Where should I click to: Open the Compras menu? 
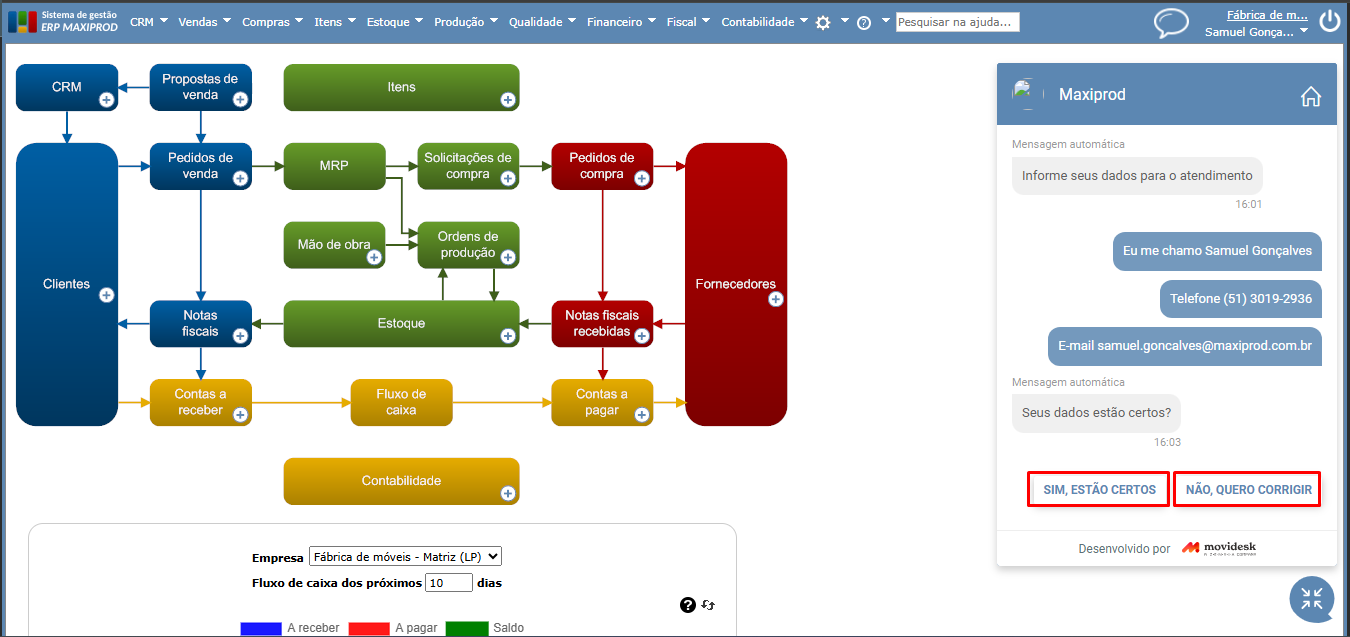[273, 22]
